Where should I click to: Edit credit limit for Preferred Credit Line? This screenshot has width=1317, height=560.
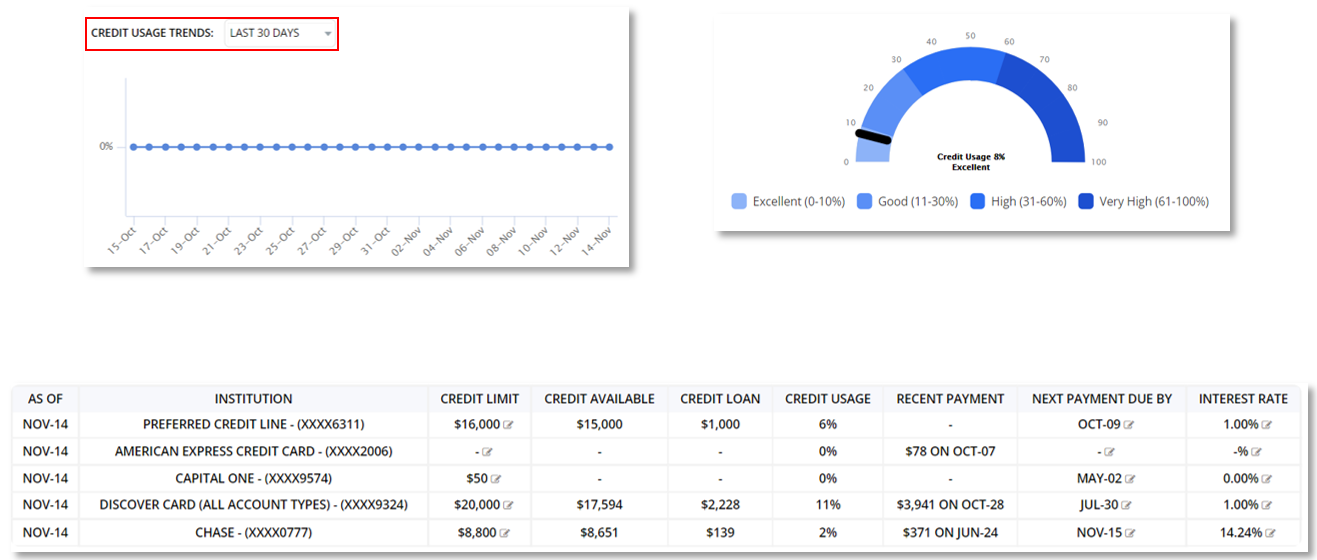pos(508,425)
